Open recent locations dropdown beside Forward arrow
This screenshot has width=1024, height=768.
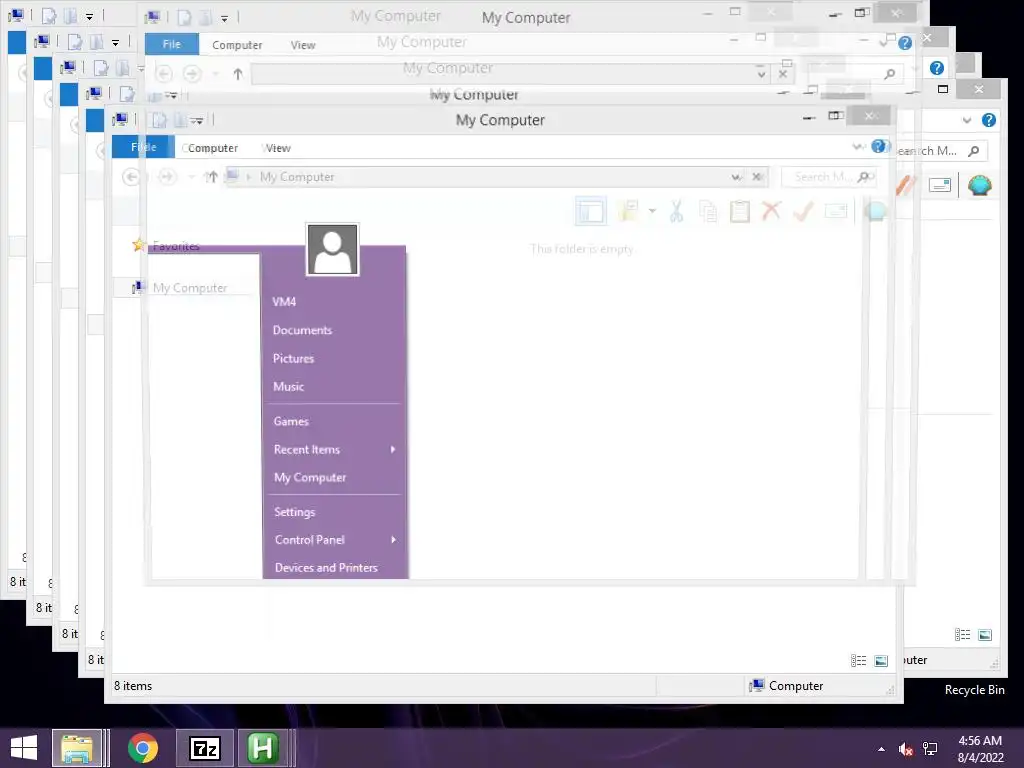click(191, 177)
